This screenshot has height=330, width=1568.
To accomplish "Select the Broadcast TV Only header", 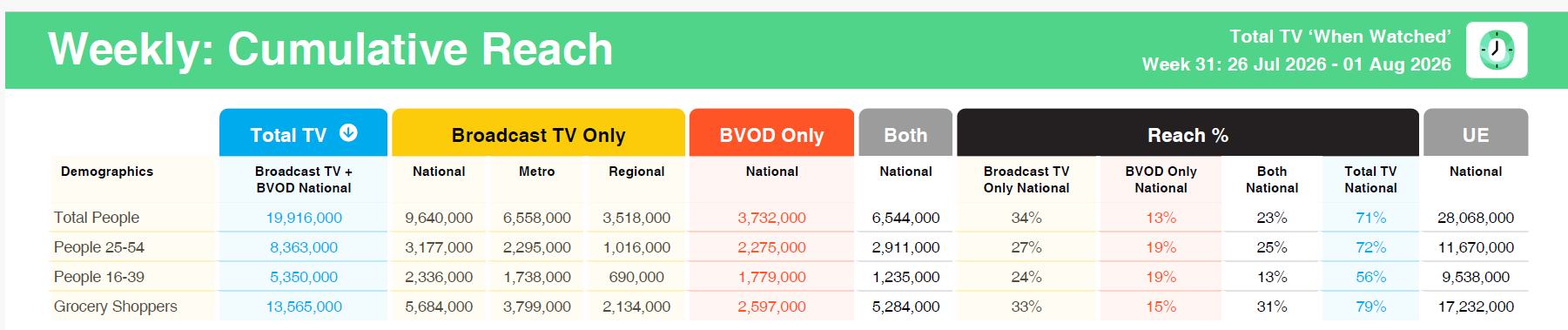I will (538, 133).
